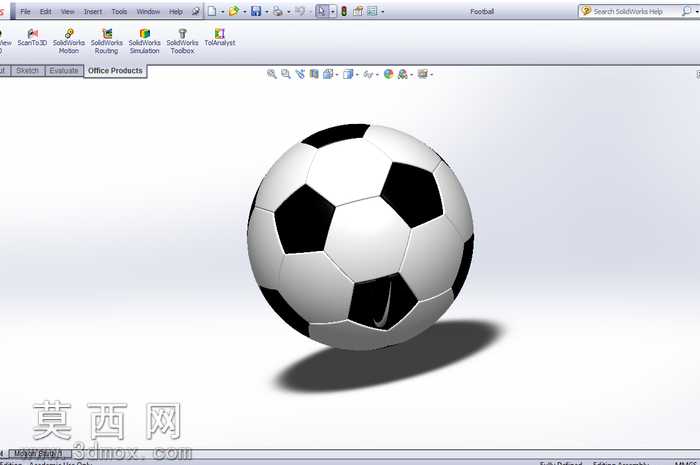
Task: Click Zoom to Fit in view toolbar
Action: [271, 74]
